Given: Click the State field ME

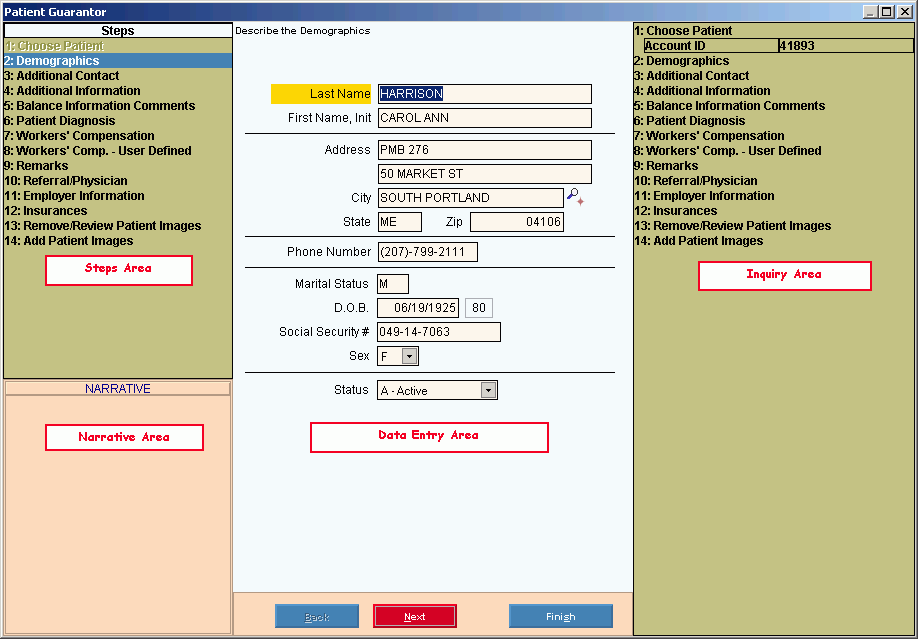Looking at the screenshot, I should pyautogui.click(x=399, y=222).
